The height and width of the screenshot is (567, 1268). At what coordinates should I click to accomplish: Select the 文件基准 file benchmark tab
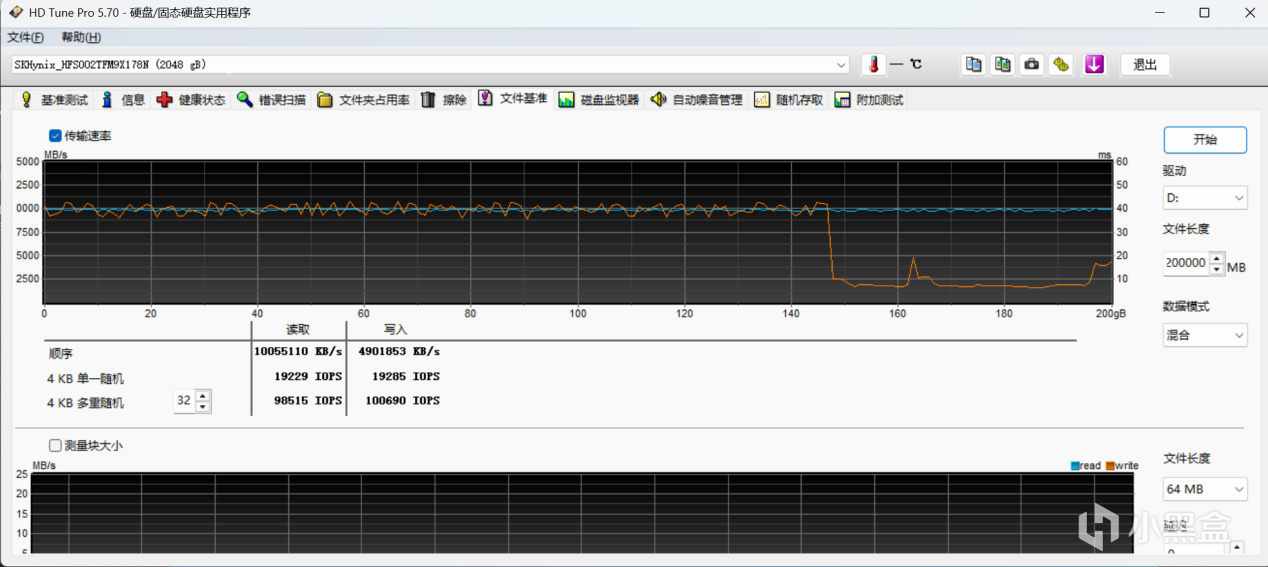point(513,98)
